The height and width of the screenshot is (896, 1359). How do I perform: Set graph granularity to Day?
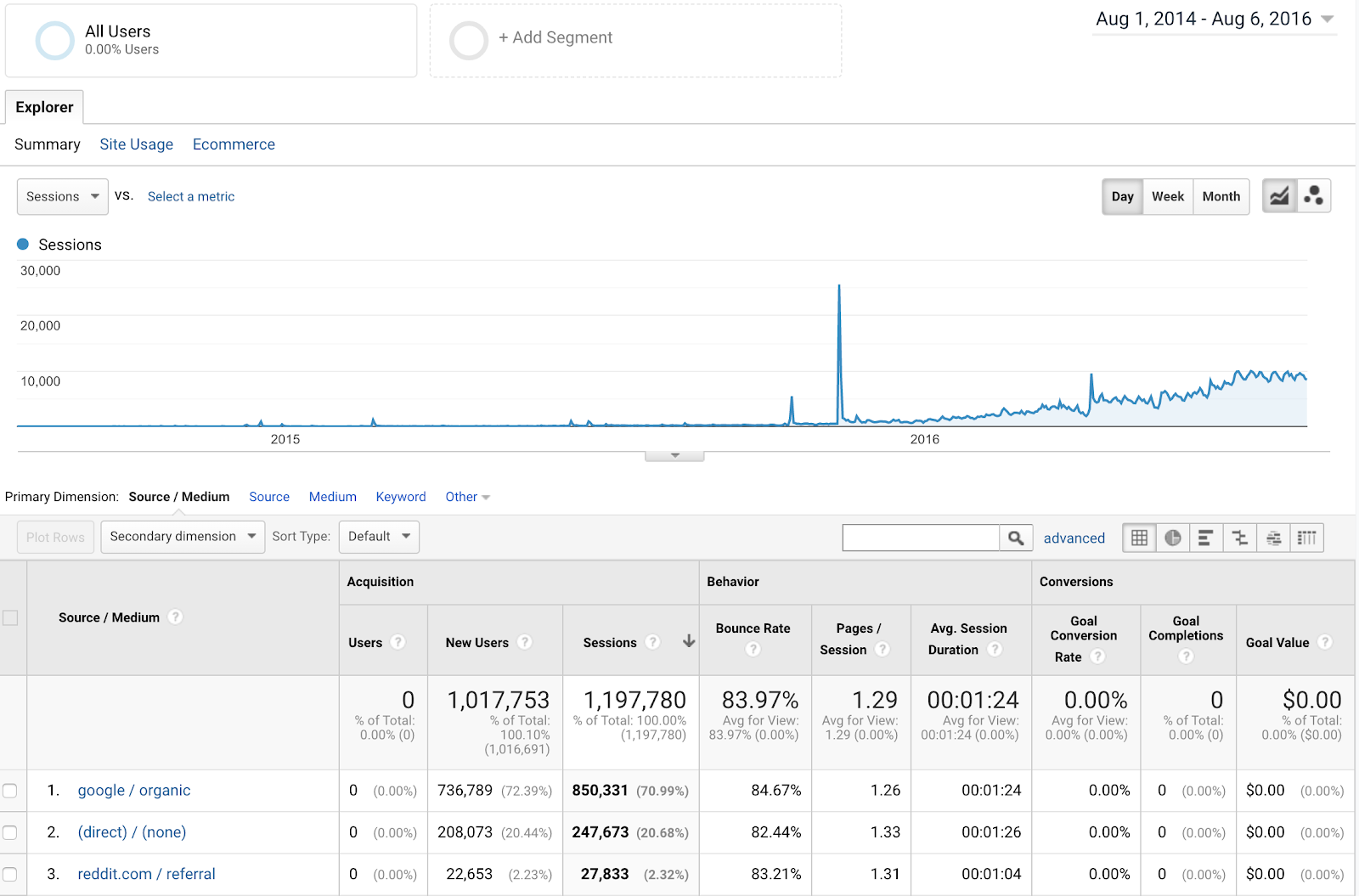click(x=1122, y=196)
